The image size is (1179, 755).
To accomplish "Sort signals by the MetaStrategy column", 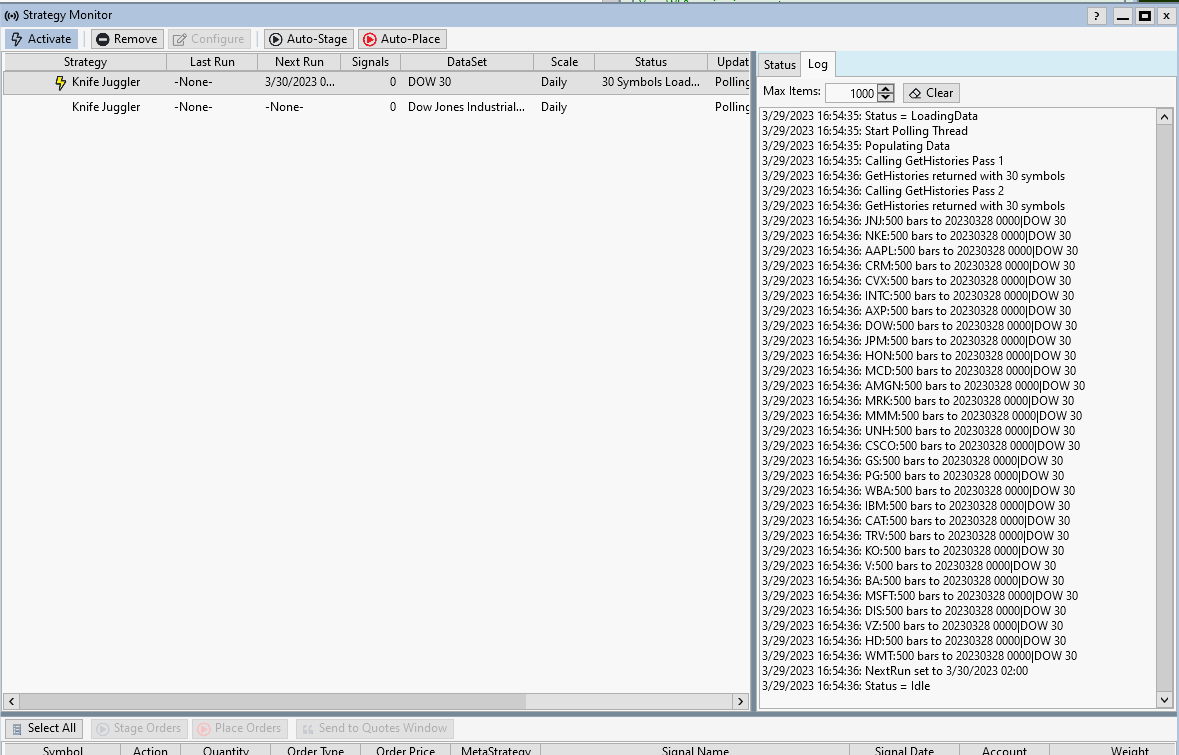I will coord(496,750).
